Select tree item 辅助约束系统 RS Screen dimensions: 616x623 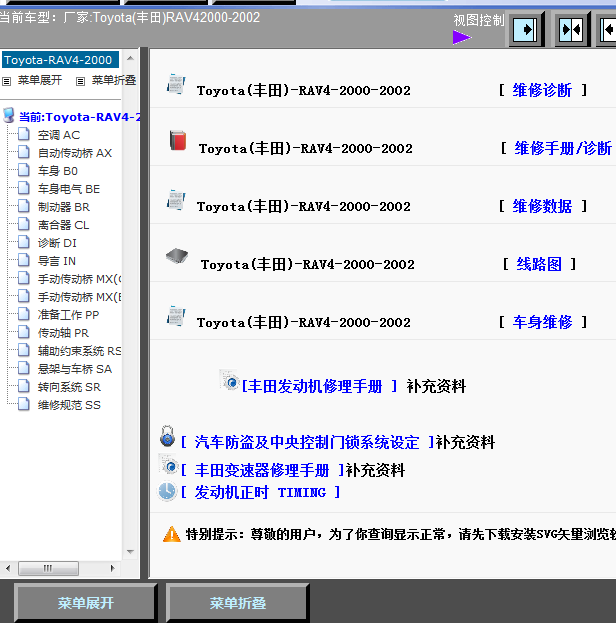(x=79, y=351)
